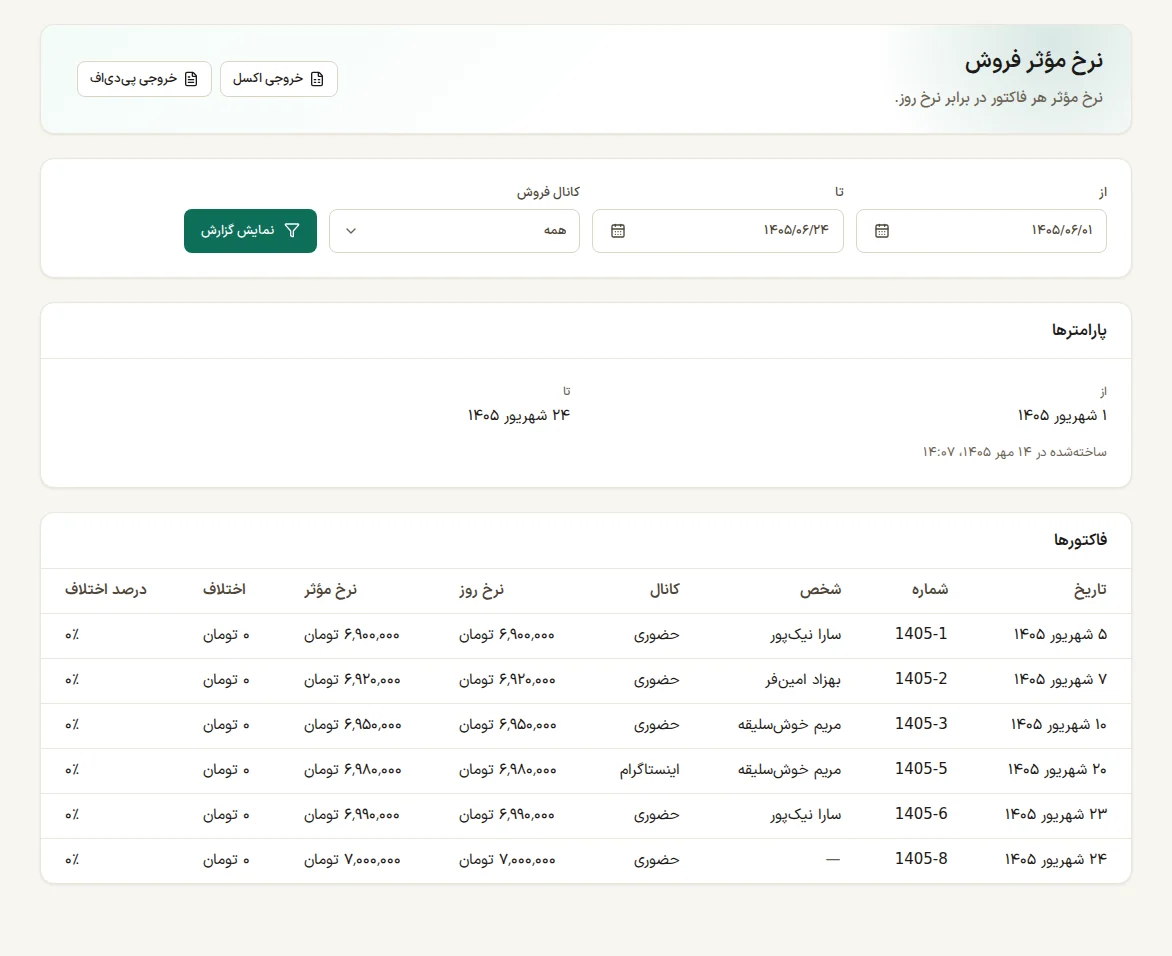
Task: Click سارا نیک‌پور in invoice 1405-6 row
Action: point(806,814)
